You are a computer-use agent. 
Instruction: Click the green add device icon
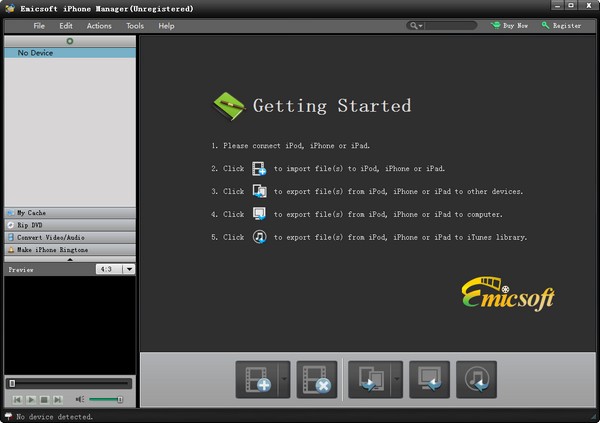69,41
